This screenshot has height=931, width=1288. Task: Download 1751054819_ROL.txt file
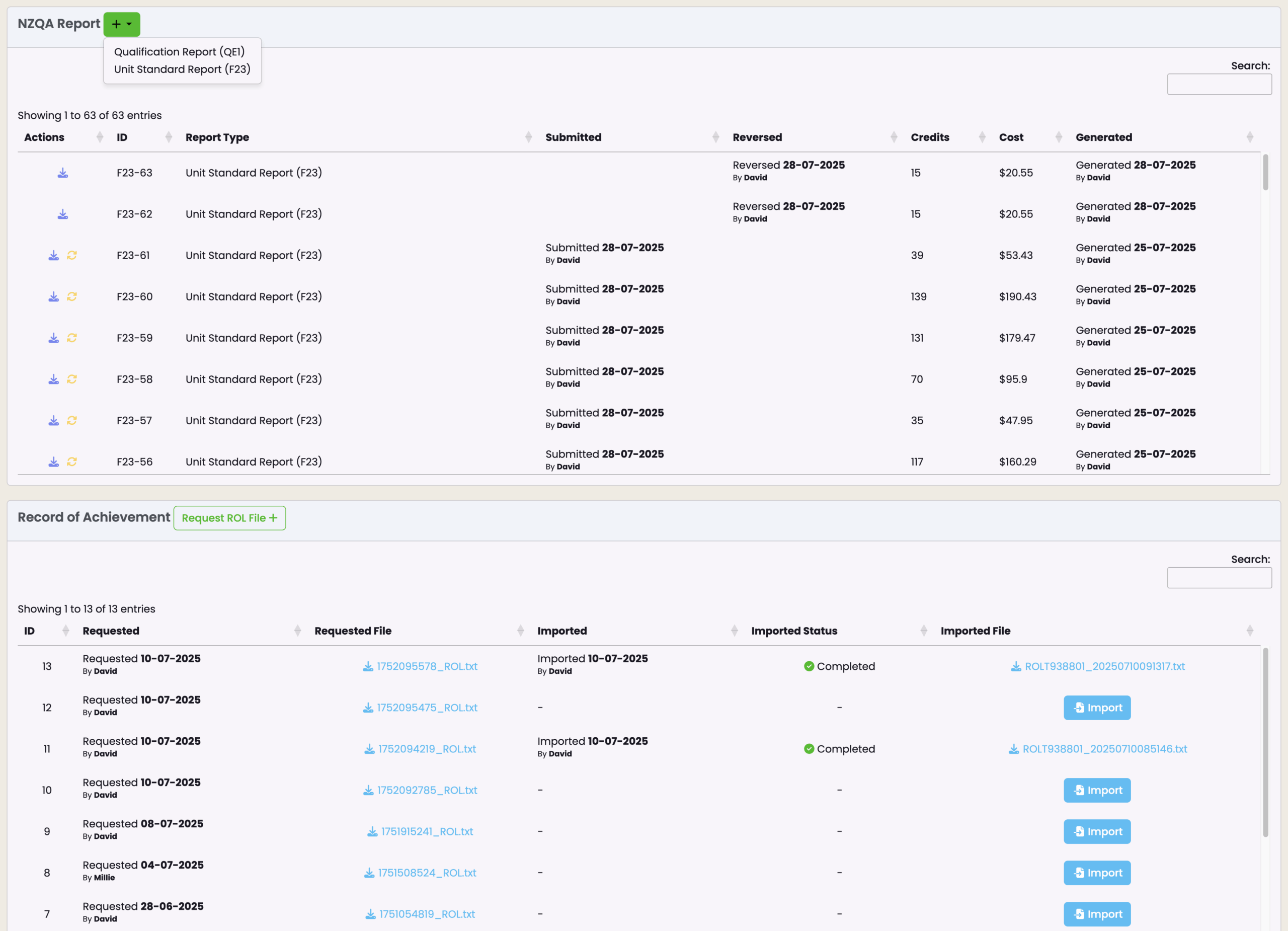pos(420,914)
